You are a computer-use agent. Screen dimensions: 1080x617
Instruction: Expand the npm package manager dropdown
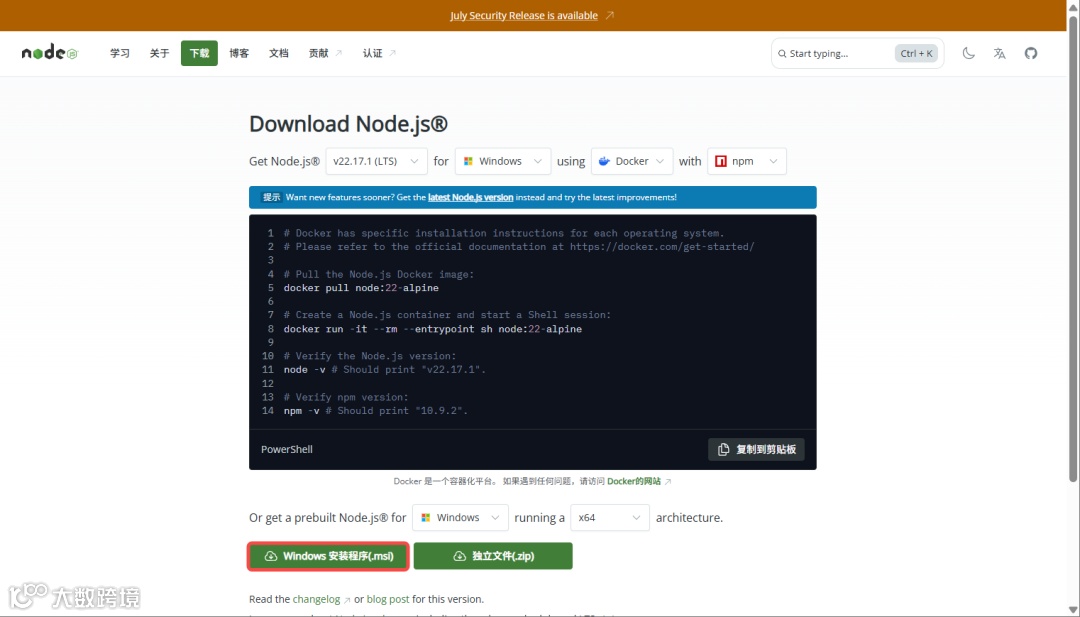747,161
